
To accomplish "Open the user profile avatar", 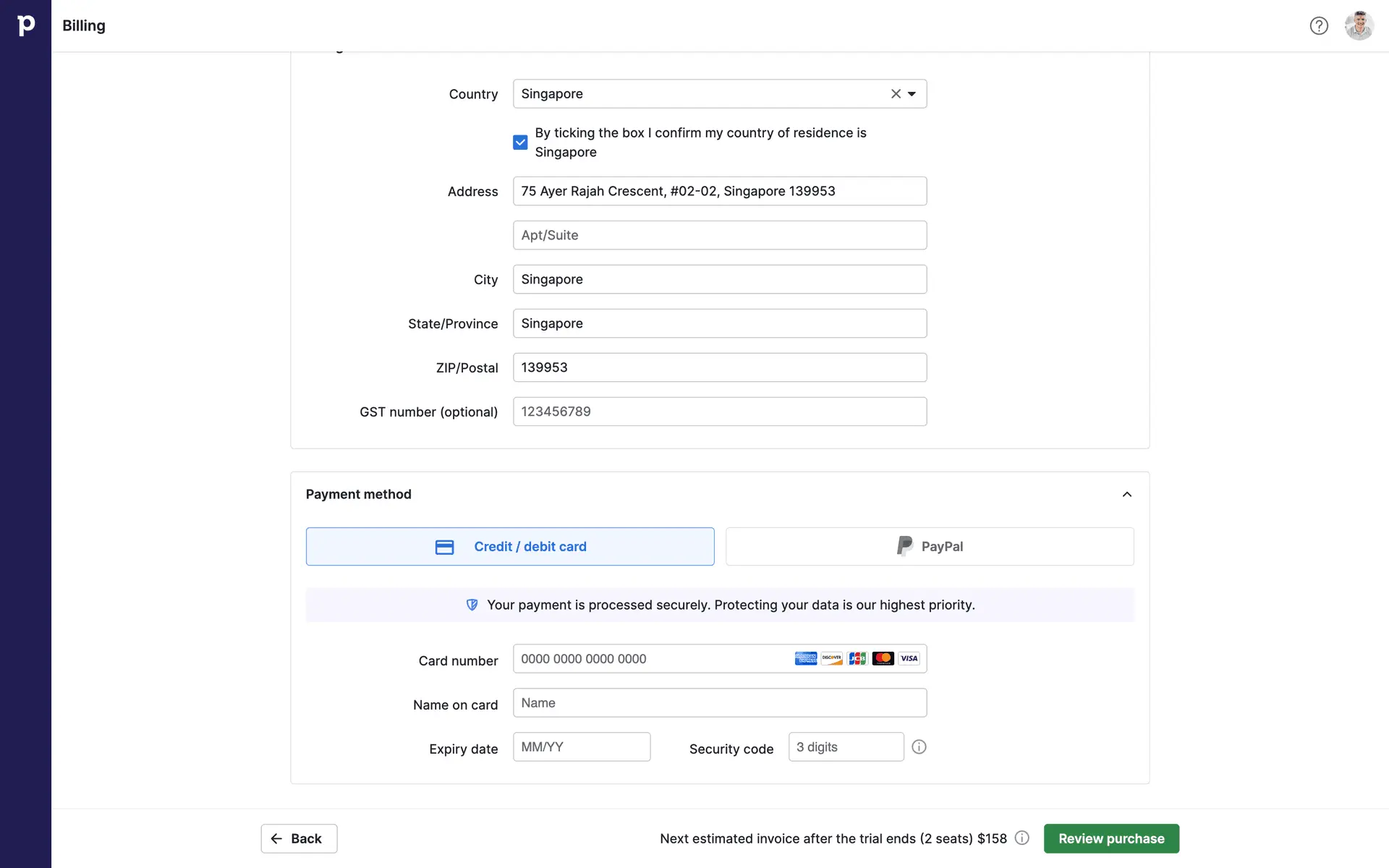I will point(1359,26).
